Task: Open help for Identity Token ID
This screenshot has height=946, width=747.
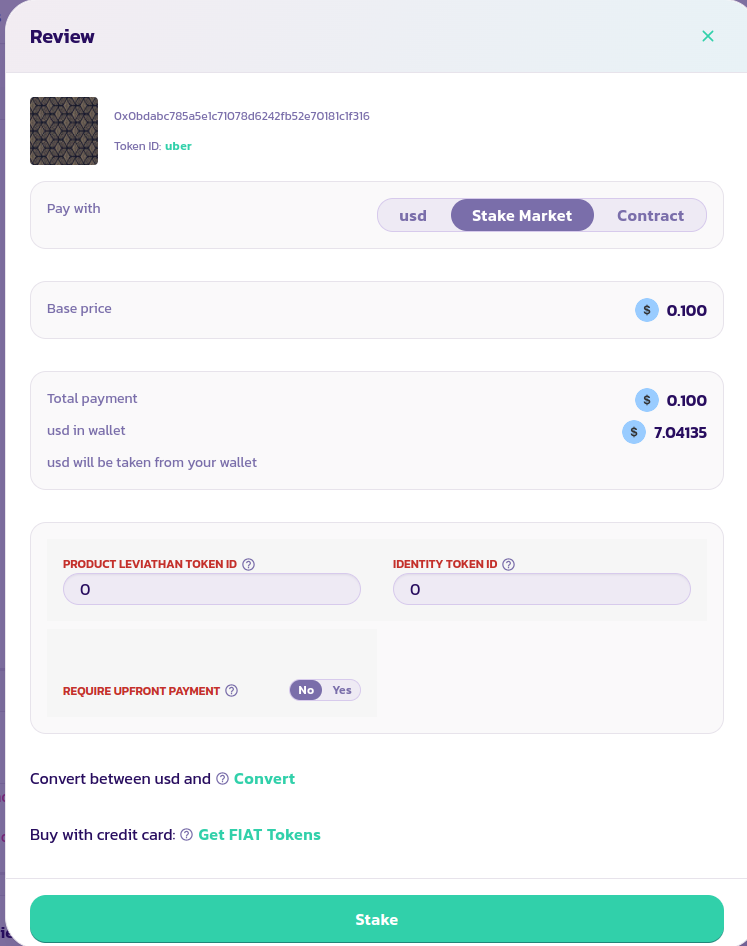Action: tap(508, 564)
